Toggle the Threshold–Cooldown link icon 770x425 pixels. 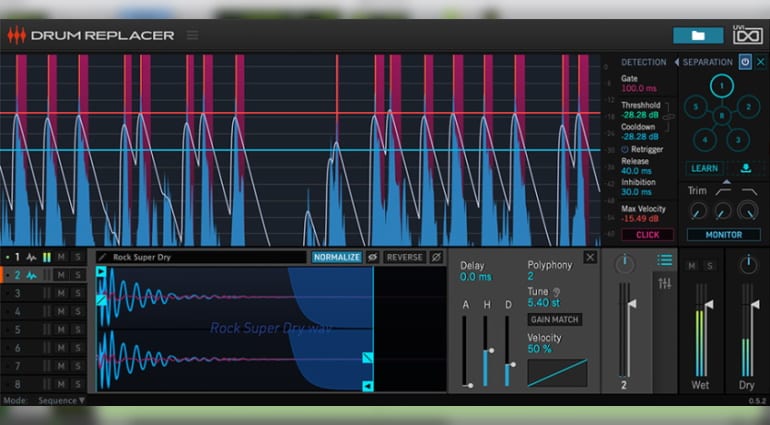pyautogui.click(x=668, y=116)
